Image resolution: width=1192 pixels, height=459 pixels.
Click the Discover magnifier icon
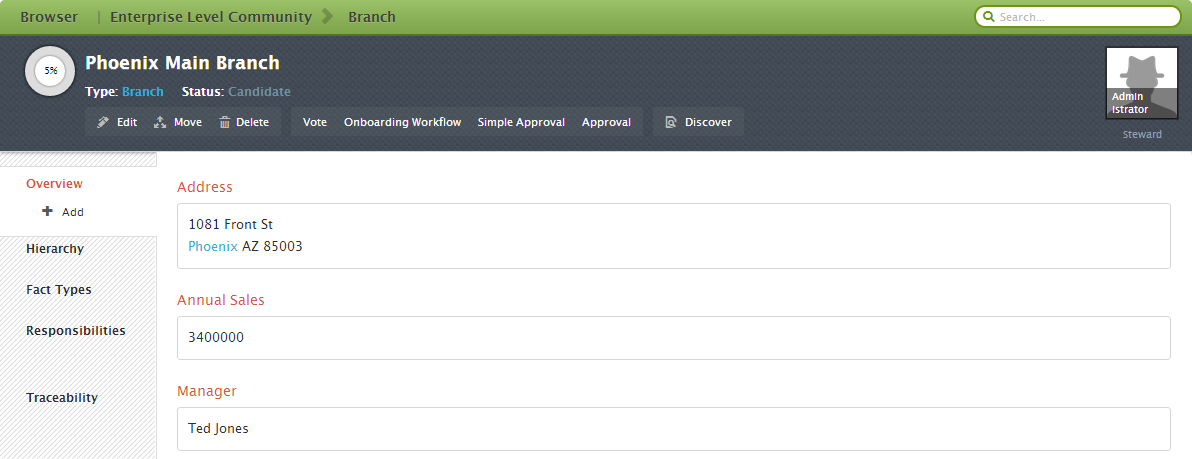[671, 122]
